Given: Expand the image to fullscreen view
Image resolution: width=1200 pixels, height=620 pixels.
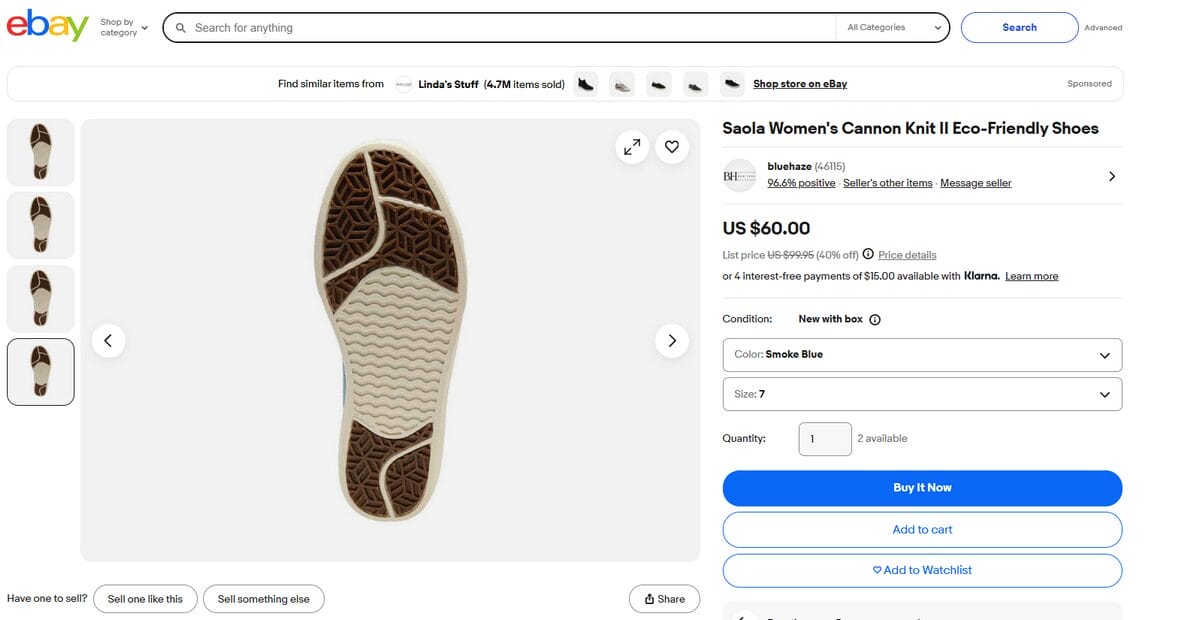Looking at the screenshot, I should click(632, 146).
